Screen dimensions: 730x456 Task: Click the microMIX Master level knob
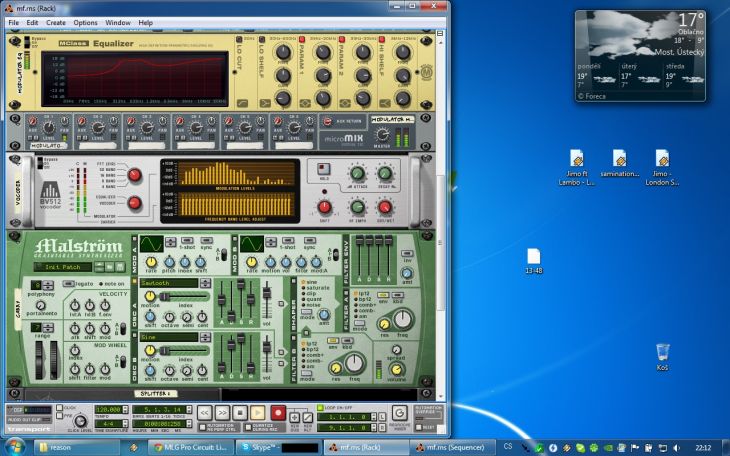click(381, 134)
